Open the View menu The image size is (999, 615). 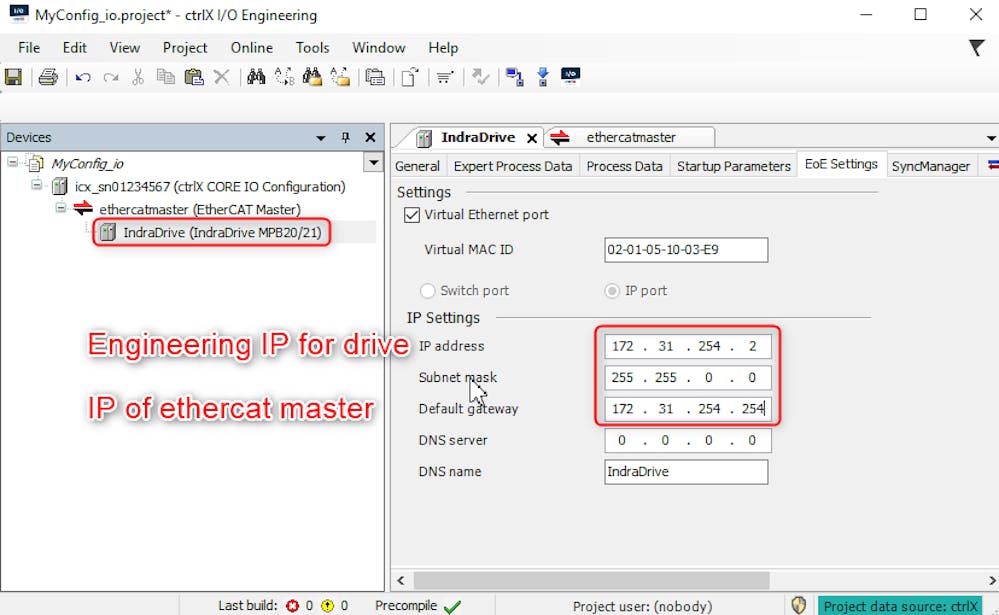(124, 48)
